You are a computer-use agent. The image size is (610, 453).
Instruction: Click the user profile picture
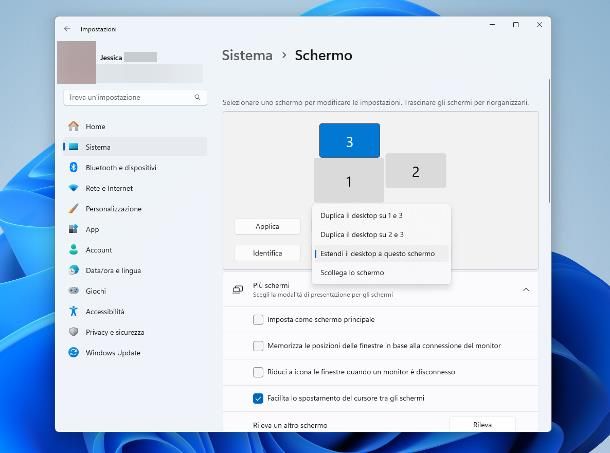pyautogui.click(x=77, y=62)
